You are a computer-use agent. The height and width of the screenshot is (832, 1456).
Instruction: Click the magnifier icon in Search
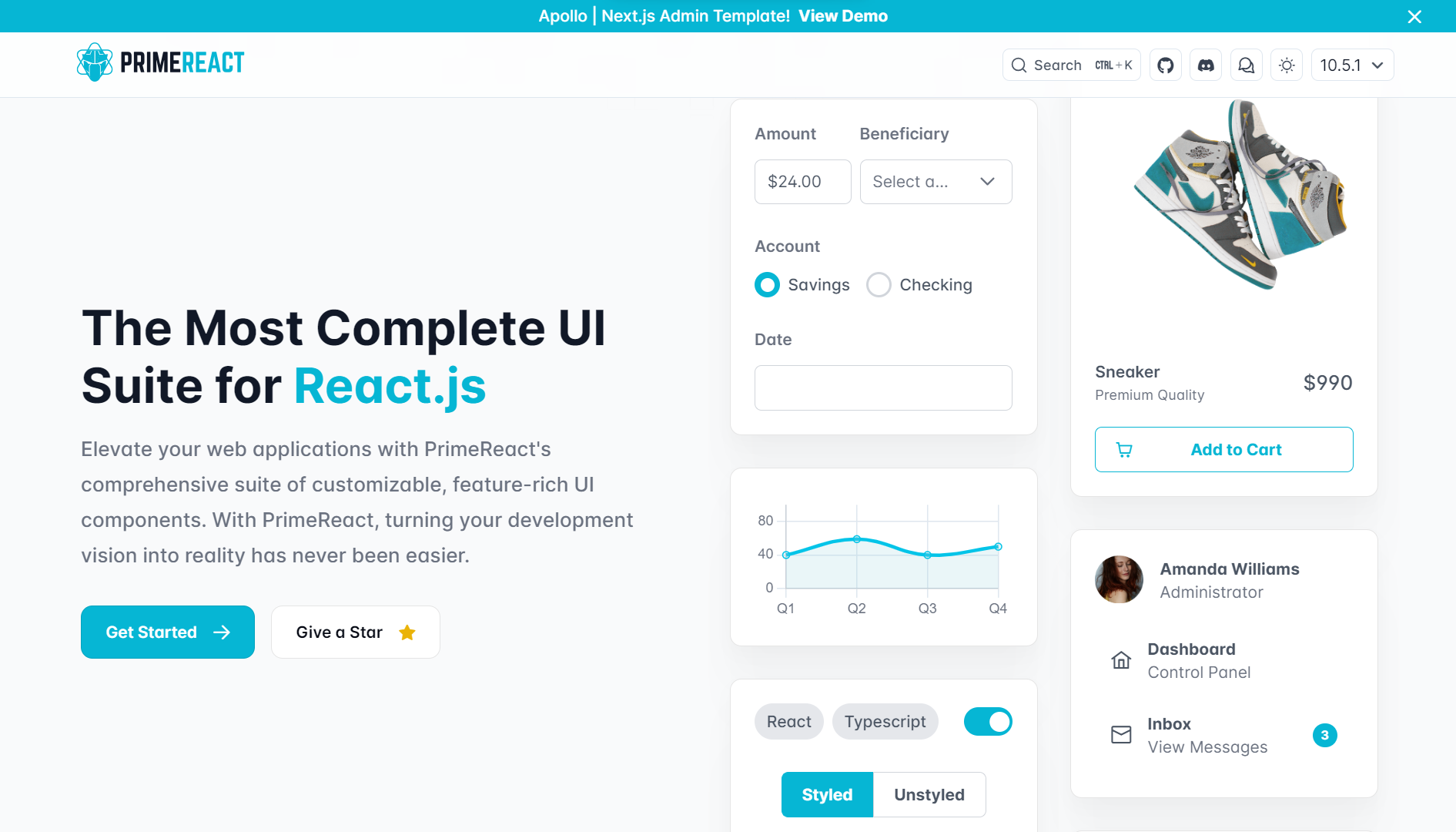pyautogui.click(x=1019, y=65)
